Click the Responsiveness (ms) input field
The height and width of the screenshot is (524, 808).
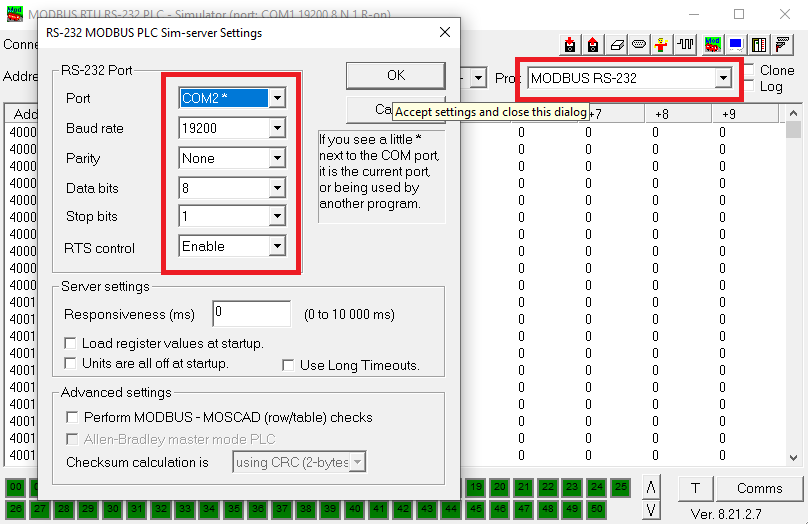(251, 314)
